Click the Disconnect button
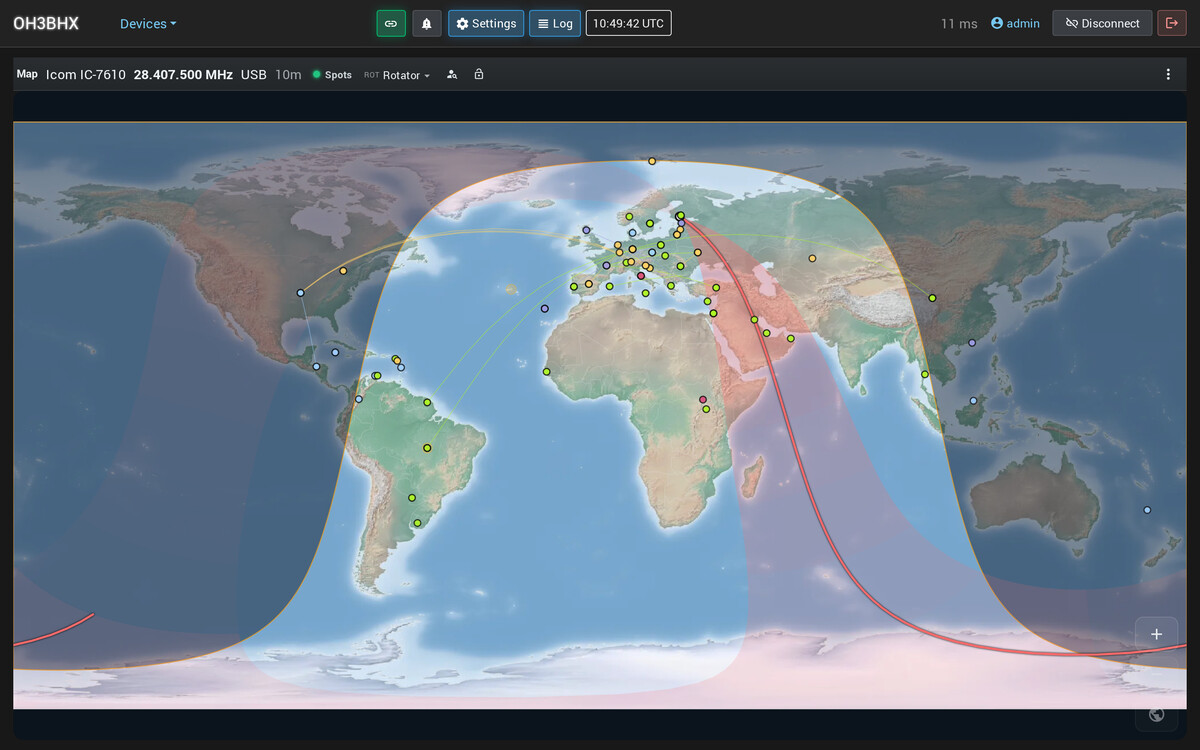This screenshot has width=1200, height=750. click(x=1102, y=23)
